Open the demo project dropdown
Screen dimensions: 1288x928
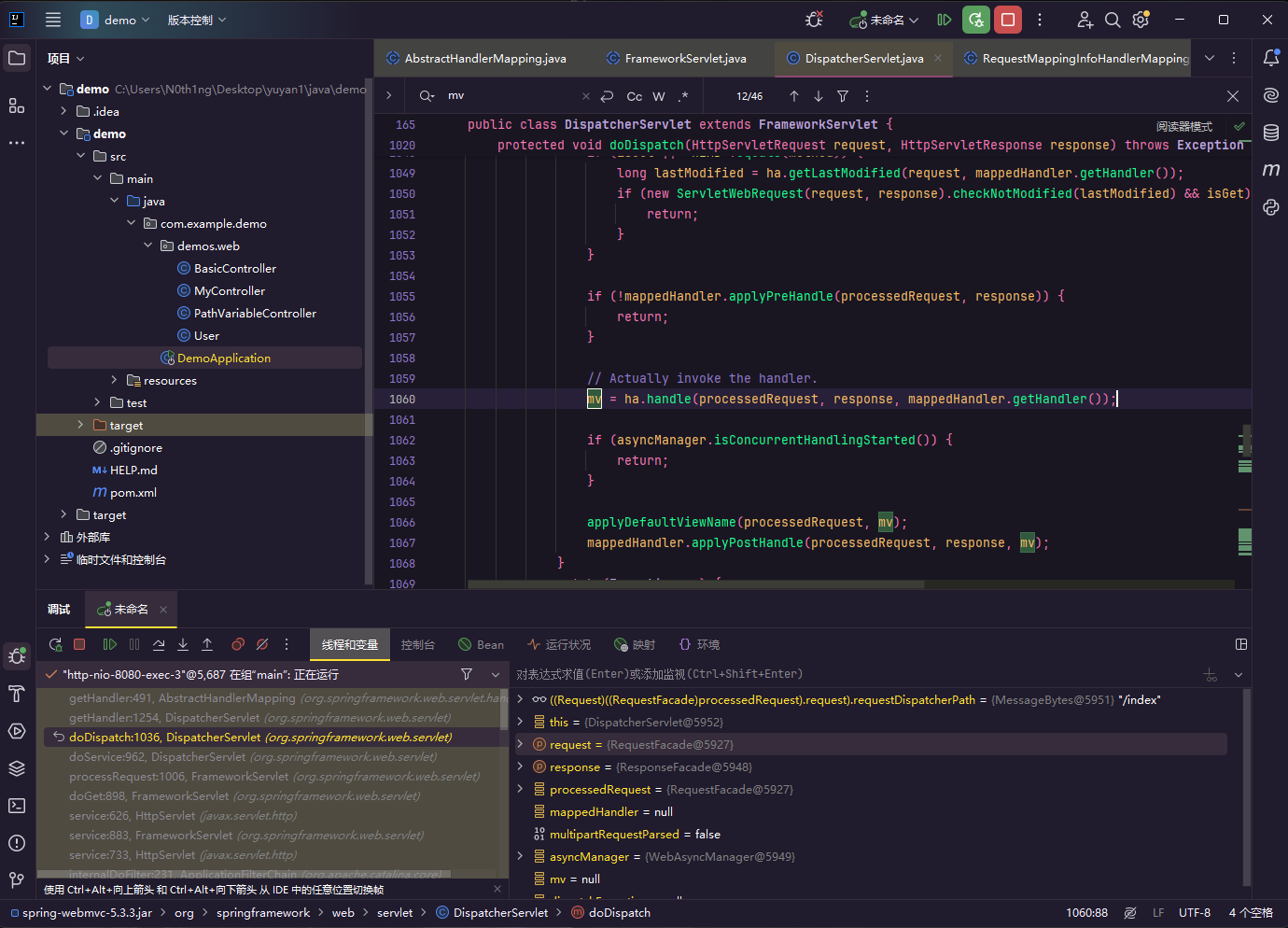[116, 20]
